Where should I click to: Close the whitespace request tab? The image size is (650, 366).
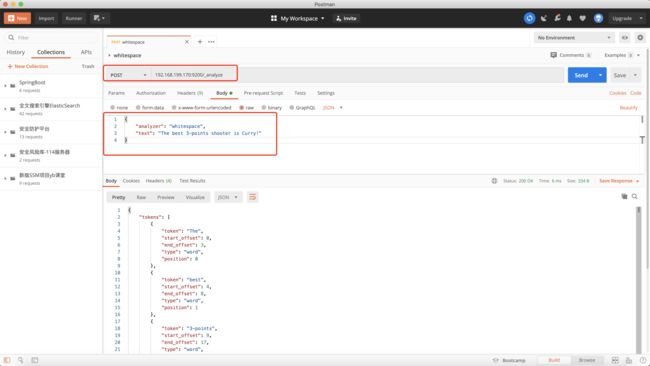187,42
